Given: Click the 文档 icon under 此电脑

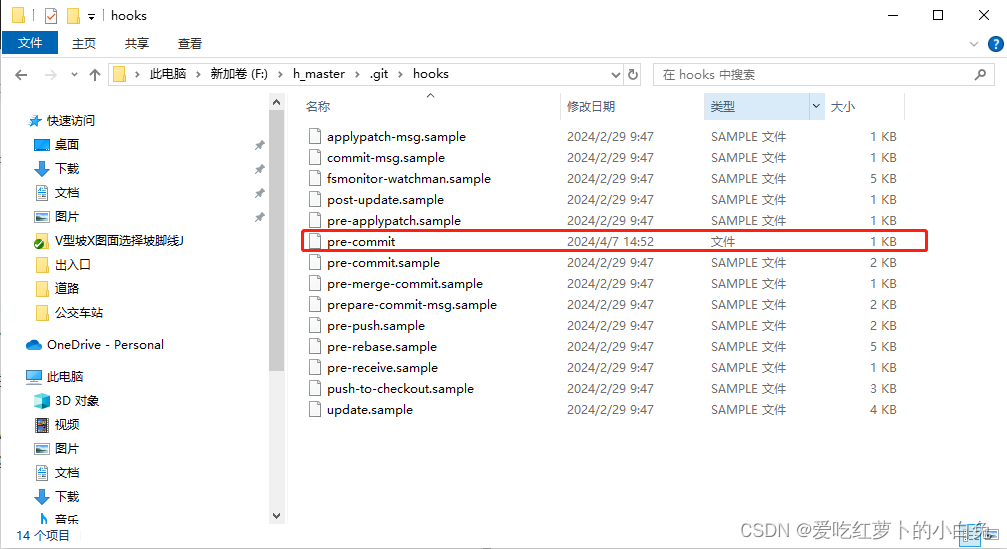Looking at the screenshot, I should click(42, 473).
